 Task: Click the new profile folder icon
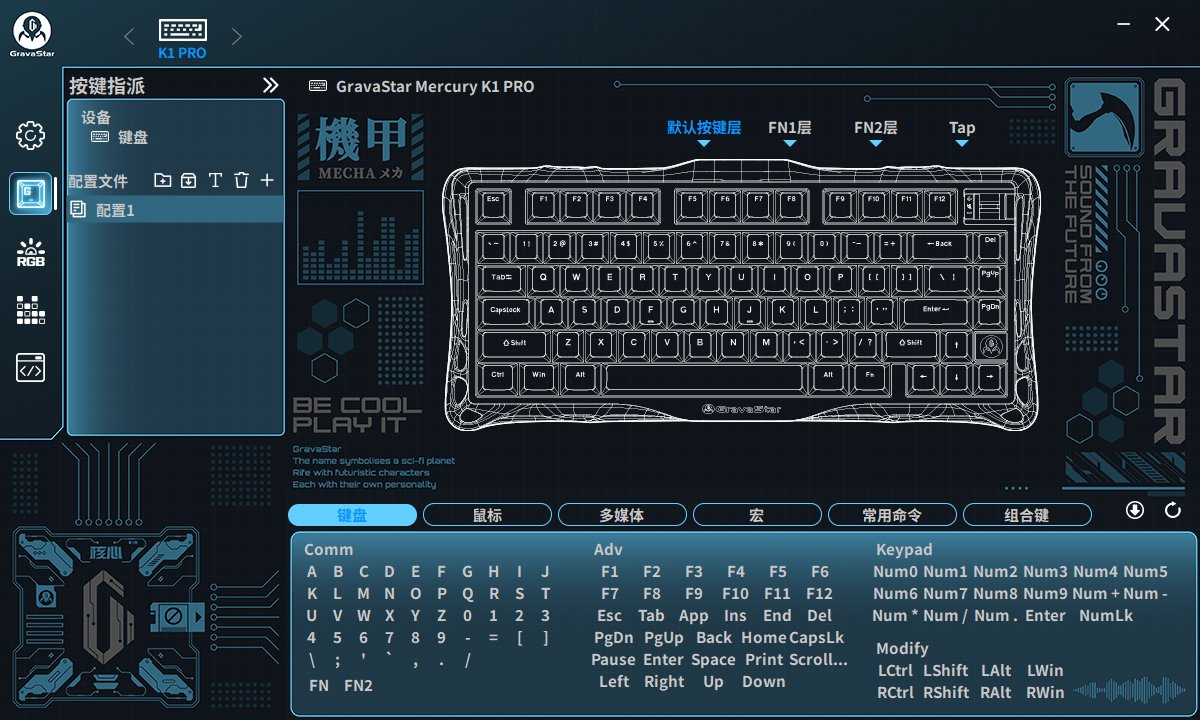pyautogui.click(x=163, y=180)
